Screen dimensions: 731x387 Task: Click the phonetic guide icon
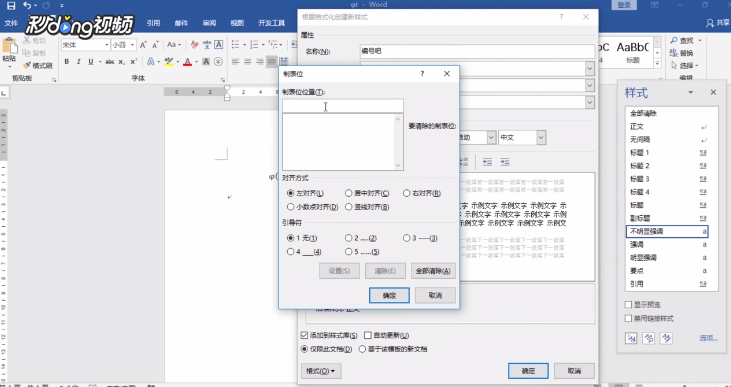[x=207, y=45]
